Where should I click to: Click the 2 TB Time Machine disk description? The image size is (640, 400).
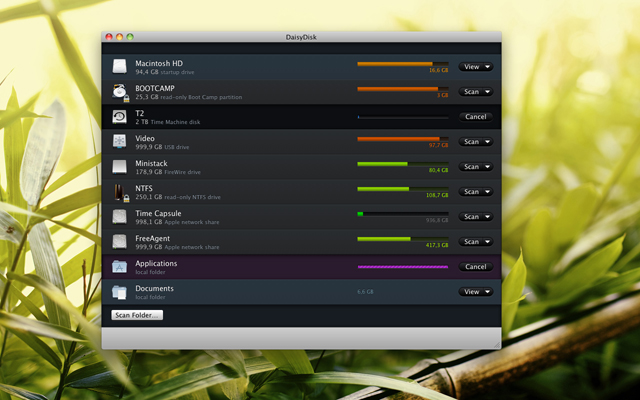tap(168, 122)
